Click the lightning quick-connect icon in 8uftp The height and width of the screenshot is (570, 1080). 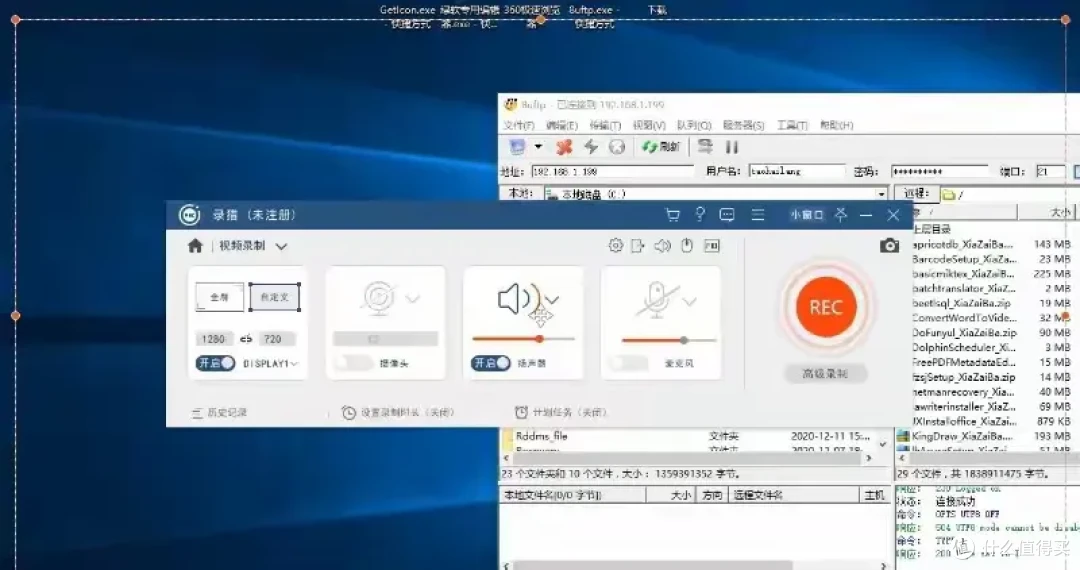pos(590,147)
